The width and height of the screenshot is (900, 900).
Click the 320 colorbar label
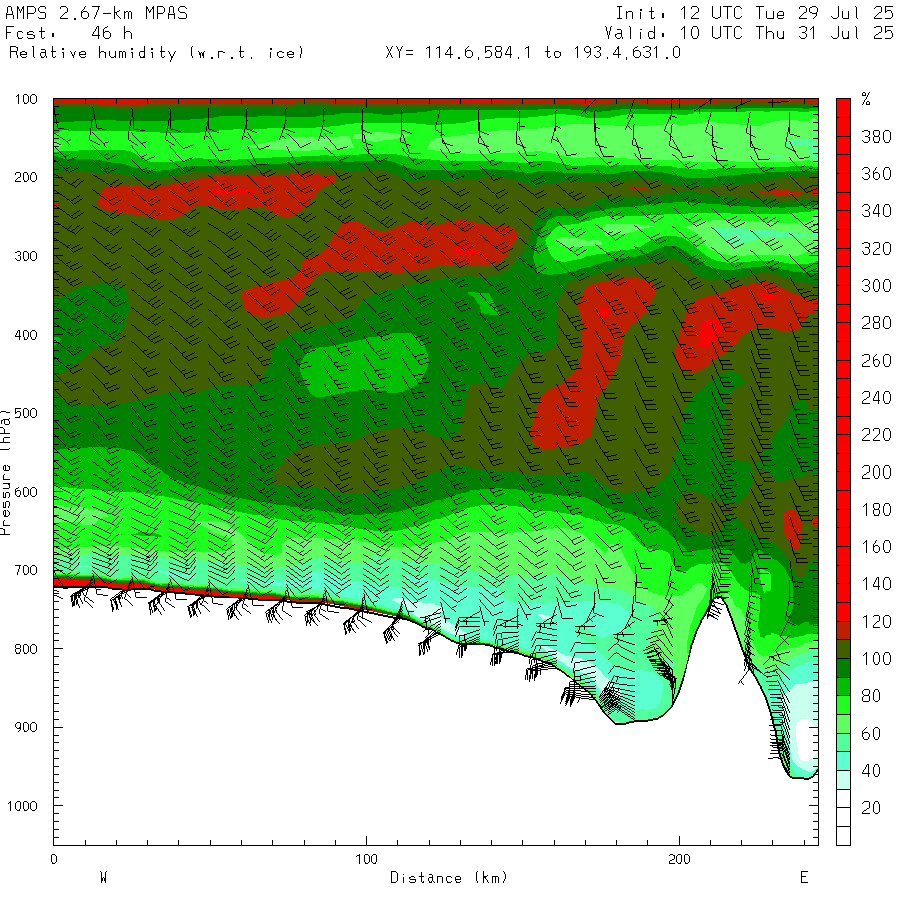tap(876, 249)
